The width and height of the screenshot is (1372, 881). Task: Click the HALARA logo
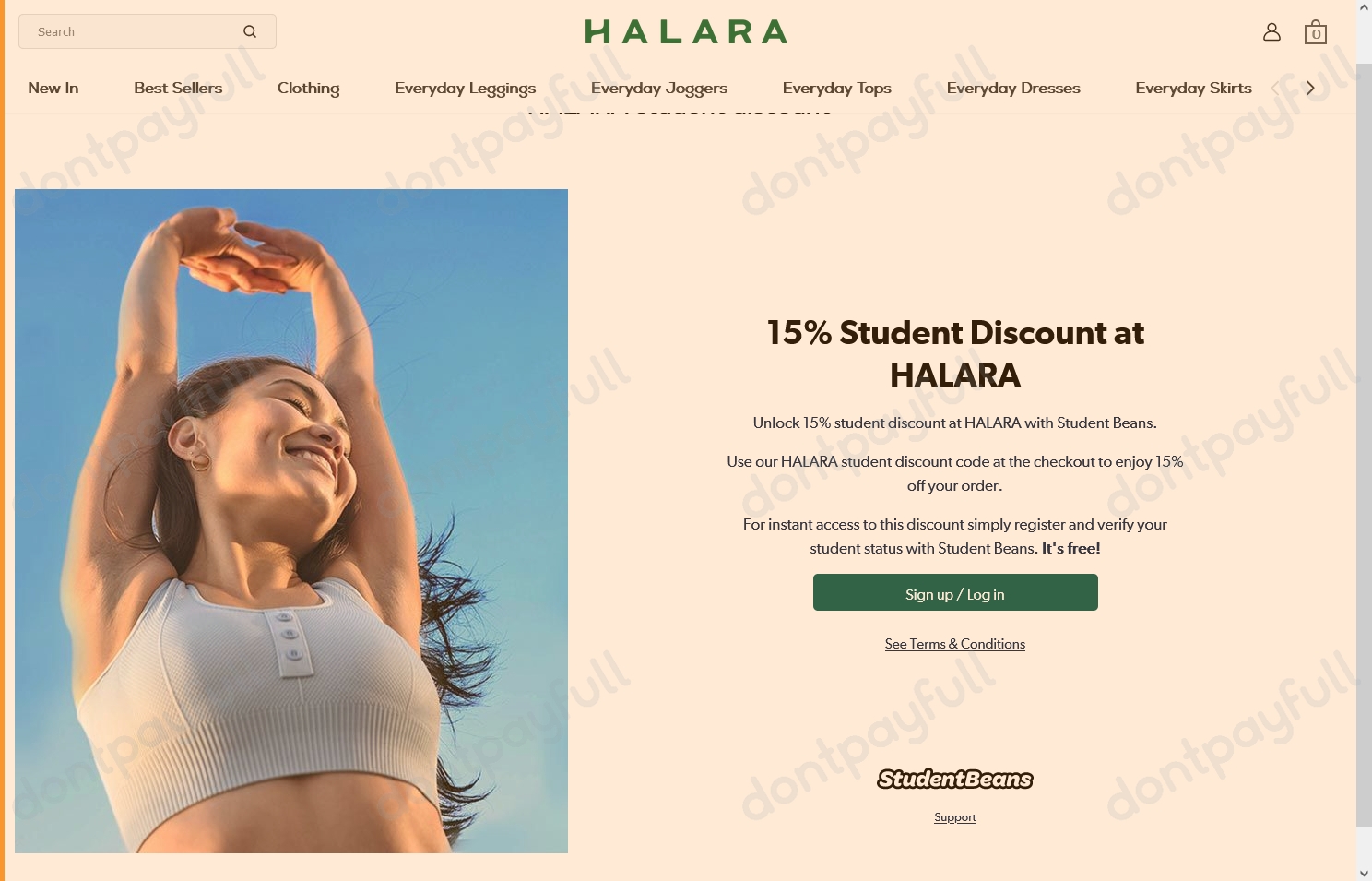[686, 32]
